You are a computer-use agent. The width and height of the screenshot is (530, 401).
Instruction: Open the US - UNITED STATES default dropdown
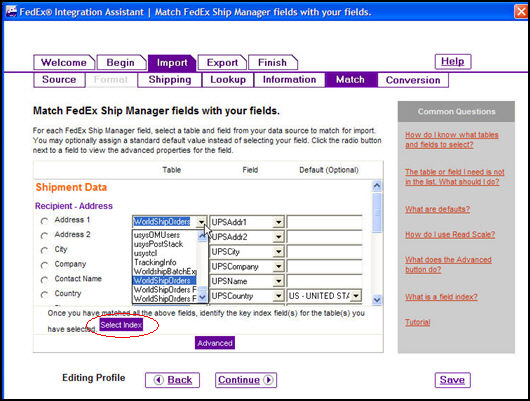(356, 296)
